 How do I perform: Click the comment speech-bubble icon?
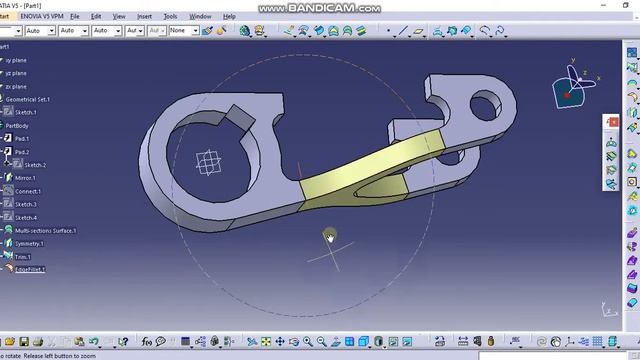pyautogui.click(x=161, y=342)
